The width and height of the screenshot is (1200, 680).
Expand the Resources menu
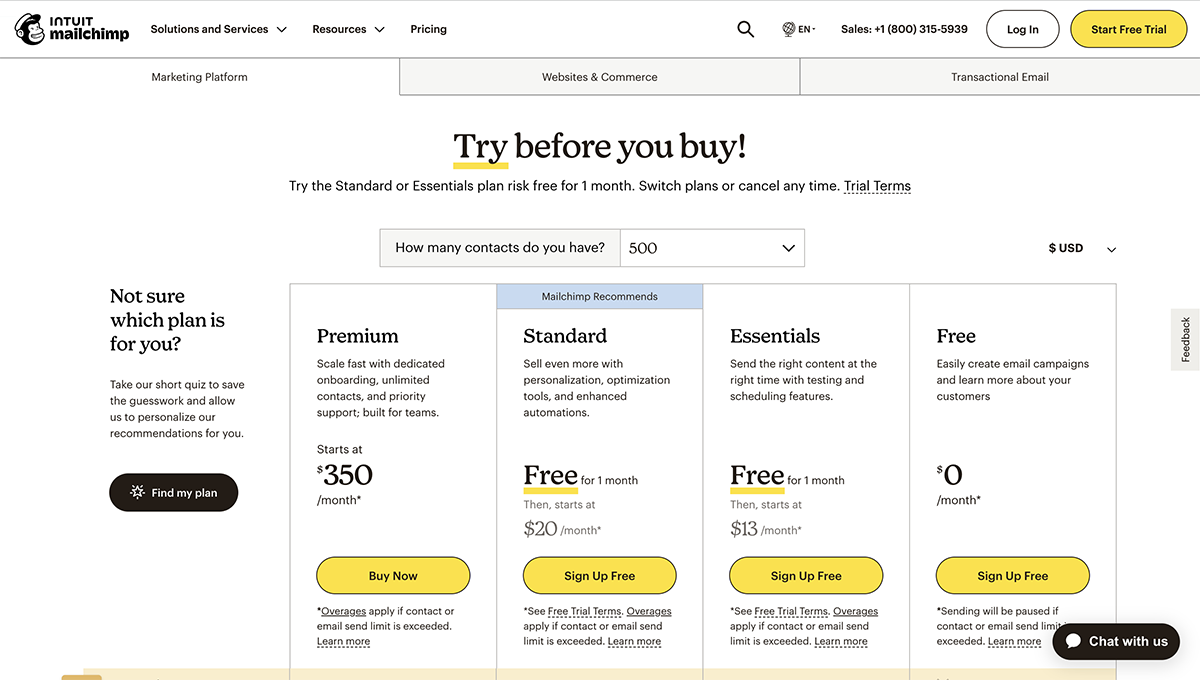click(x=348, y=29)
